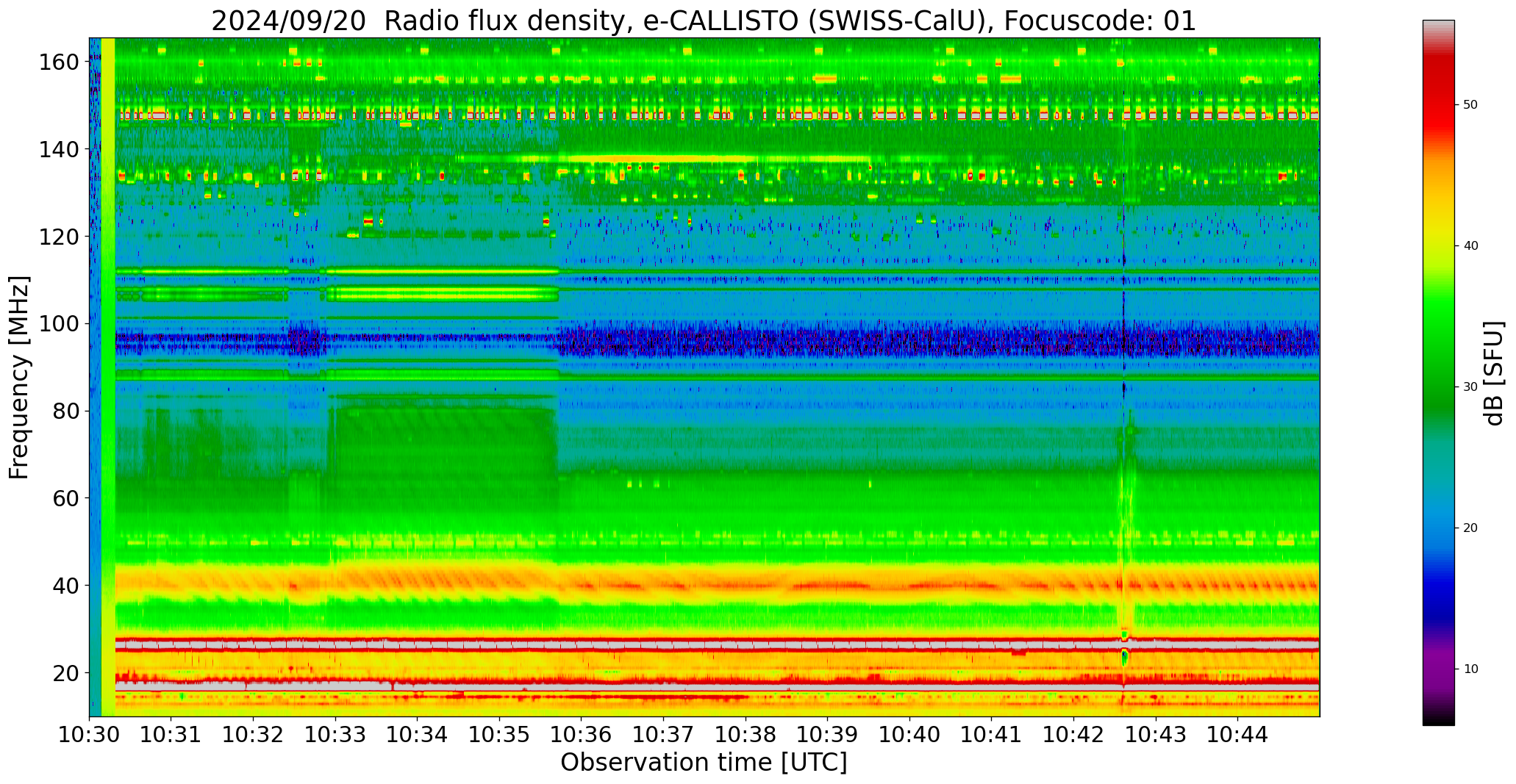Click the 40 frequency axis tick label

click(x=66, y=586)
